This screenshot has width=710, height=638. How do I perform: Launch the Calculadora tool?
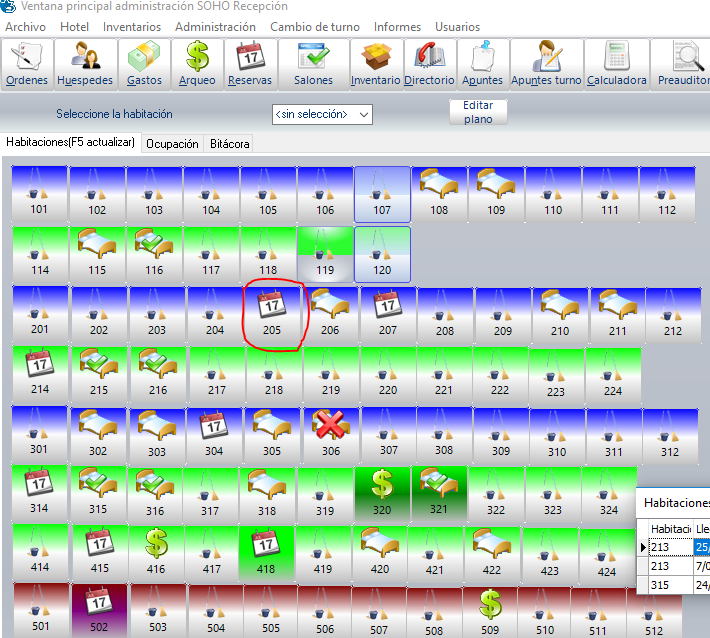point(615,63)
